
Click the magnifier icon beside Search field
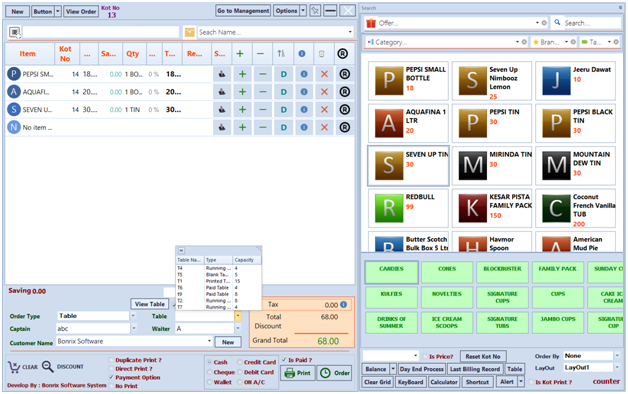tap(557, 22)
